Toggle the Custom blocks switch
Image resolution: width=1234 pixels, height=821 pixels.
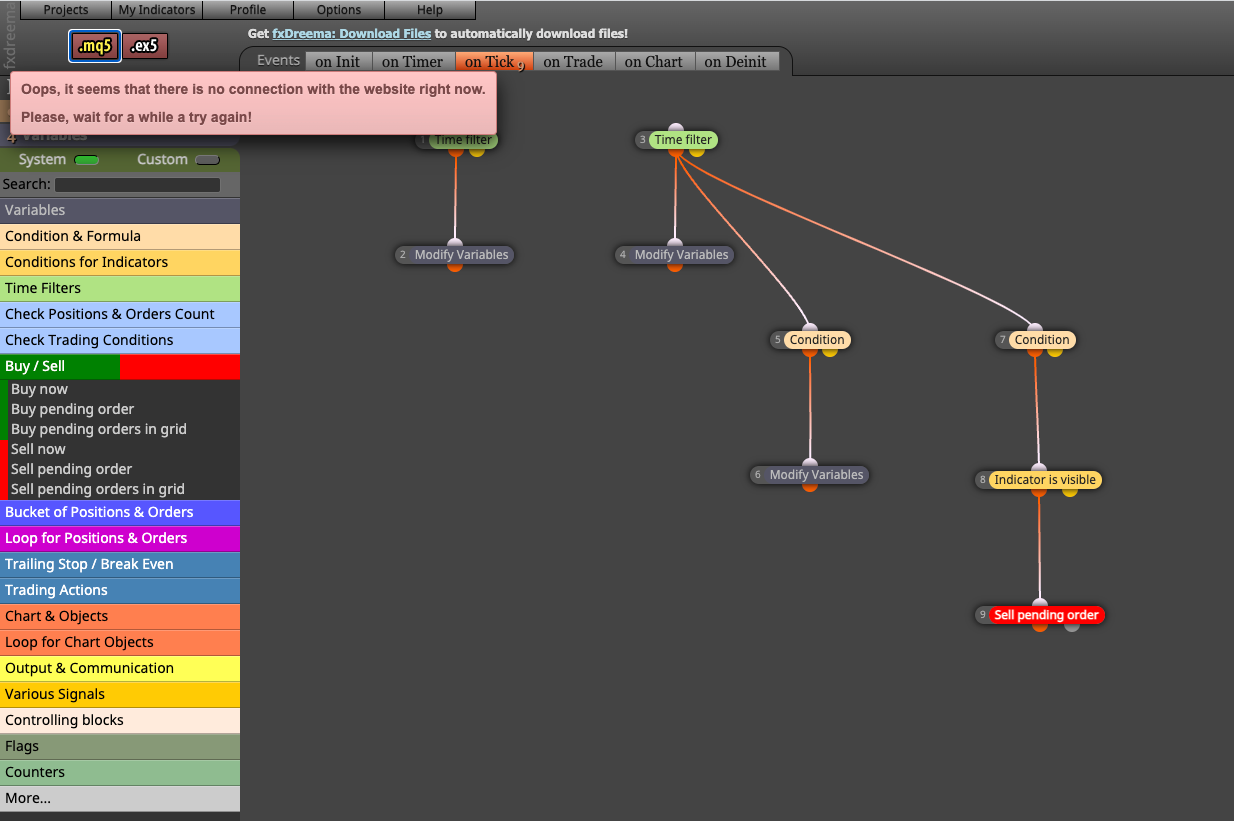pyautogui.click(x=207, y=160)
